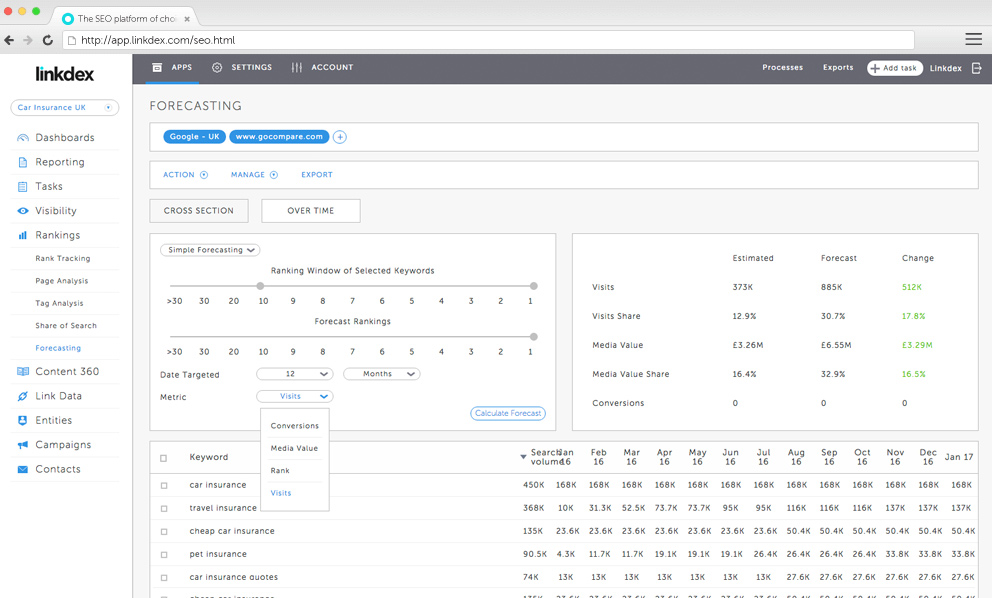Click the Apps icon in top bar
992x598 pixels.
[x=157, y=67]
